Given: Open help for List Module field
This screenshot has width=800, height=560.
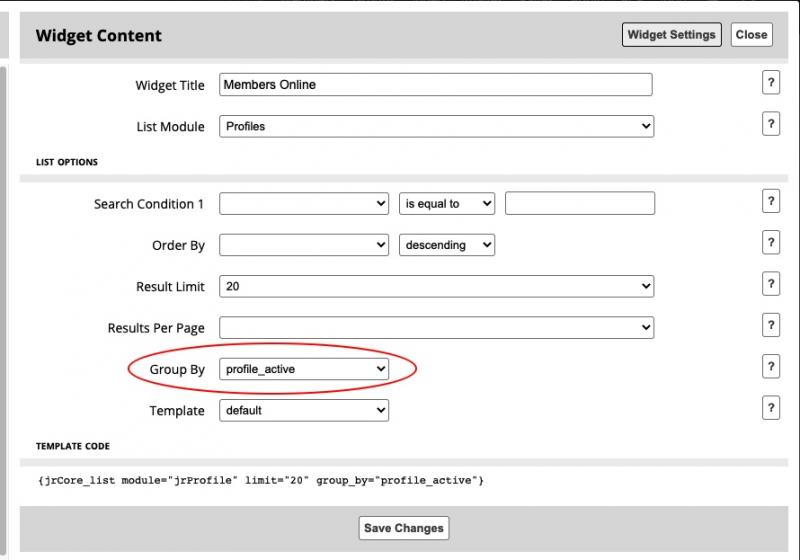Looking at the screenshot, I should click(x=770, y=124).
